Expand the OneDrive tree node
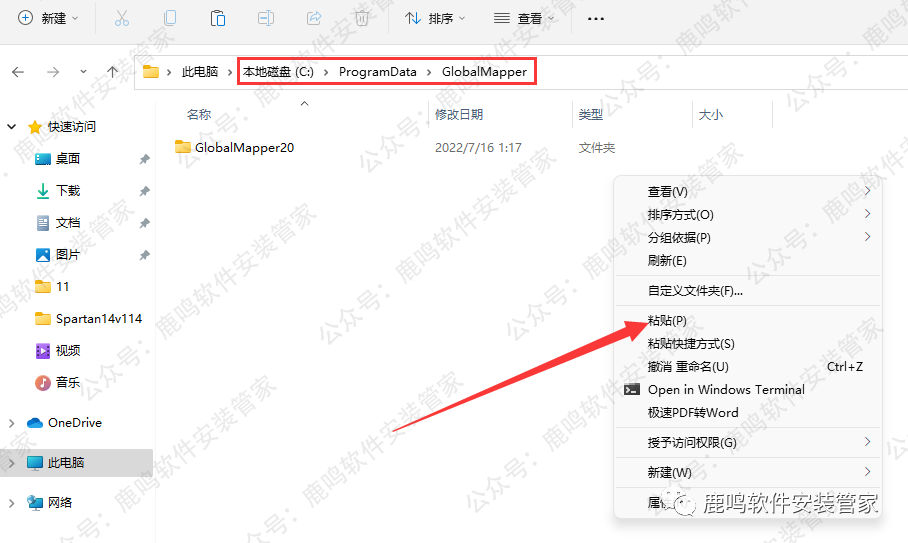Screen dimensions: 908x543 click(x=12, y=423)
